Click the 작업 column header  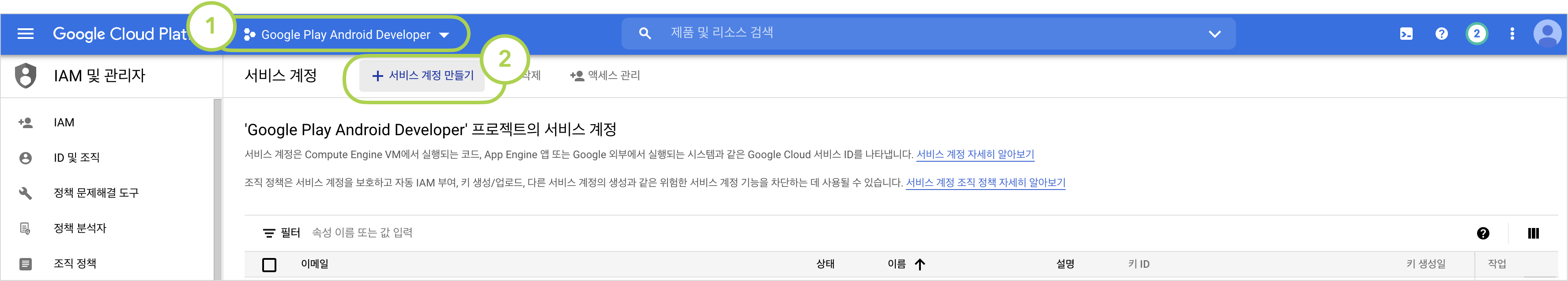tap(1497, 264)
